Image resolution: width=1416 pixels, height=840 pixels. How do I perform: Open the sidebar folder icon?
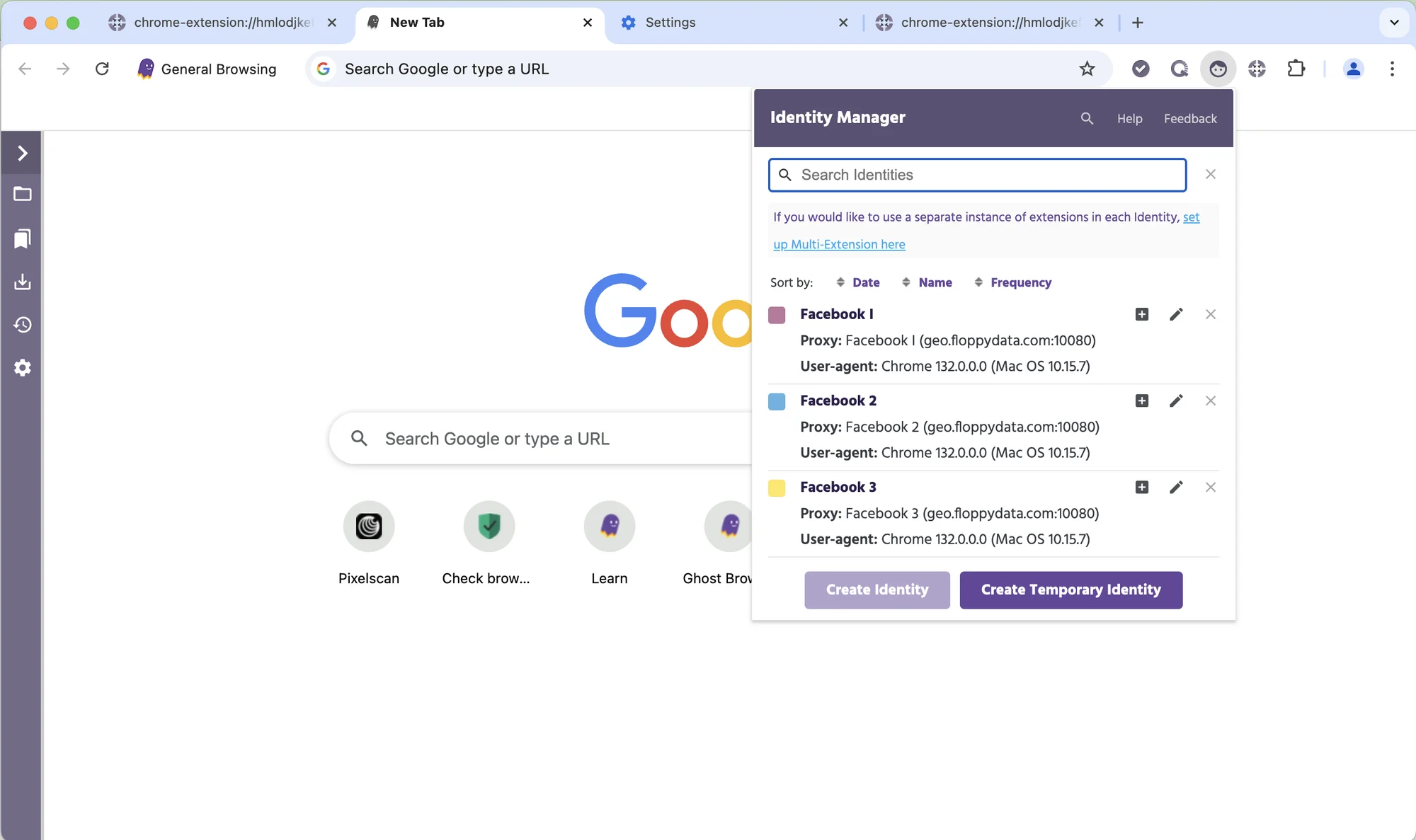(x=22, y=194)
